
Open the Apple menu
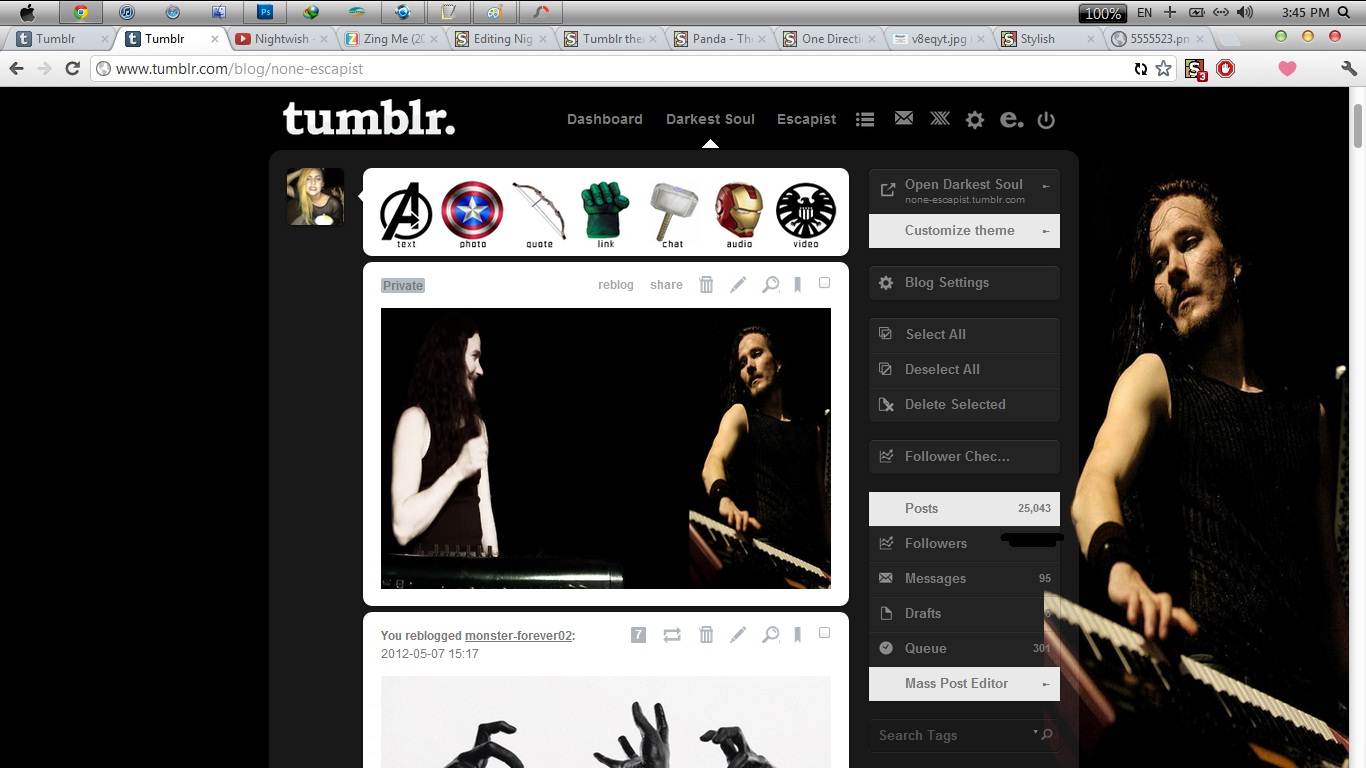[27, 13]
